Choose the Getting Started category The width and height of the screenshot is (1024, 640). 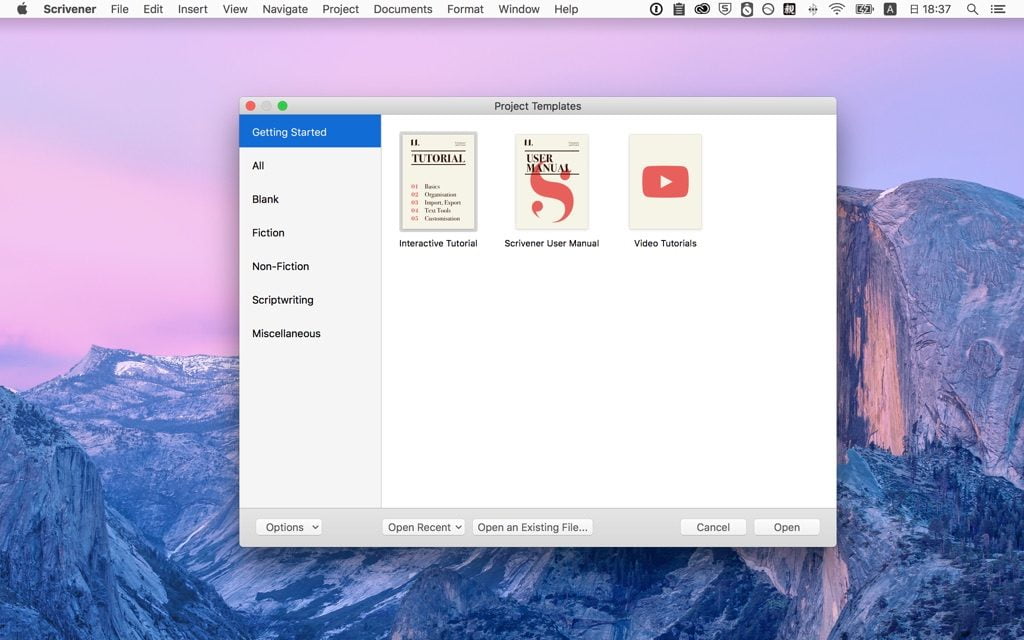click(310, 131)
